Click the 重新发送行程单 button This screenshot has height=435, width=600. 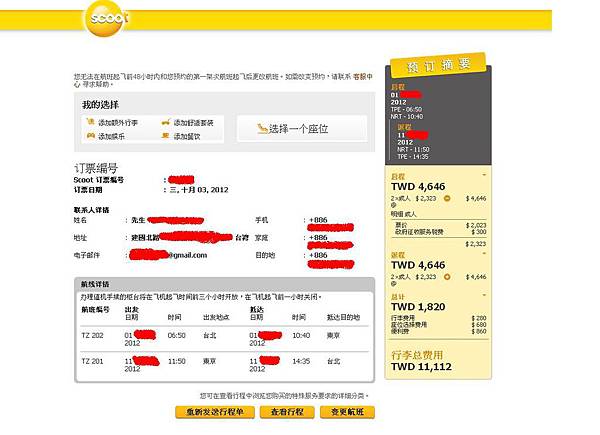click(x=215, y=412)
